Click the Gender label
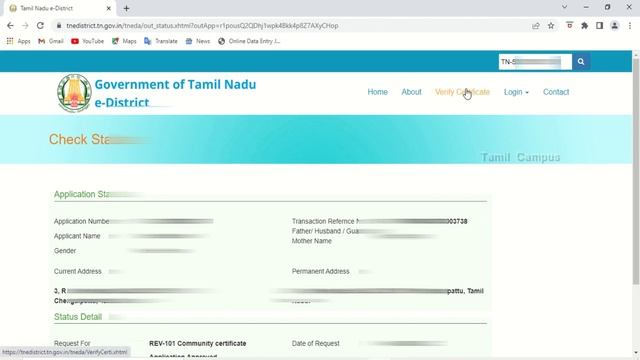 65,251
